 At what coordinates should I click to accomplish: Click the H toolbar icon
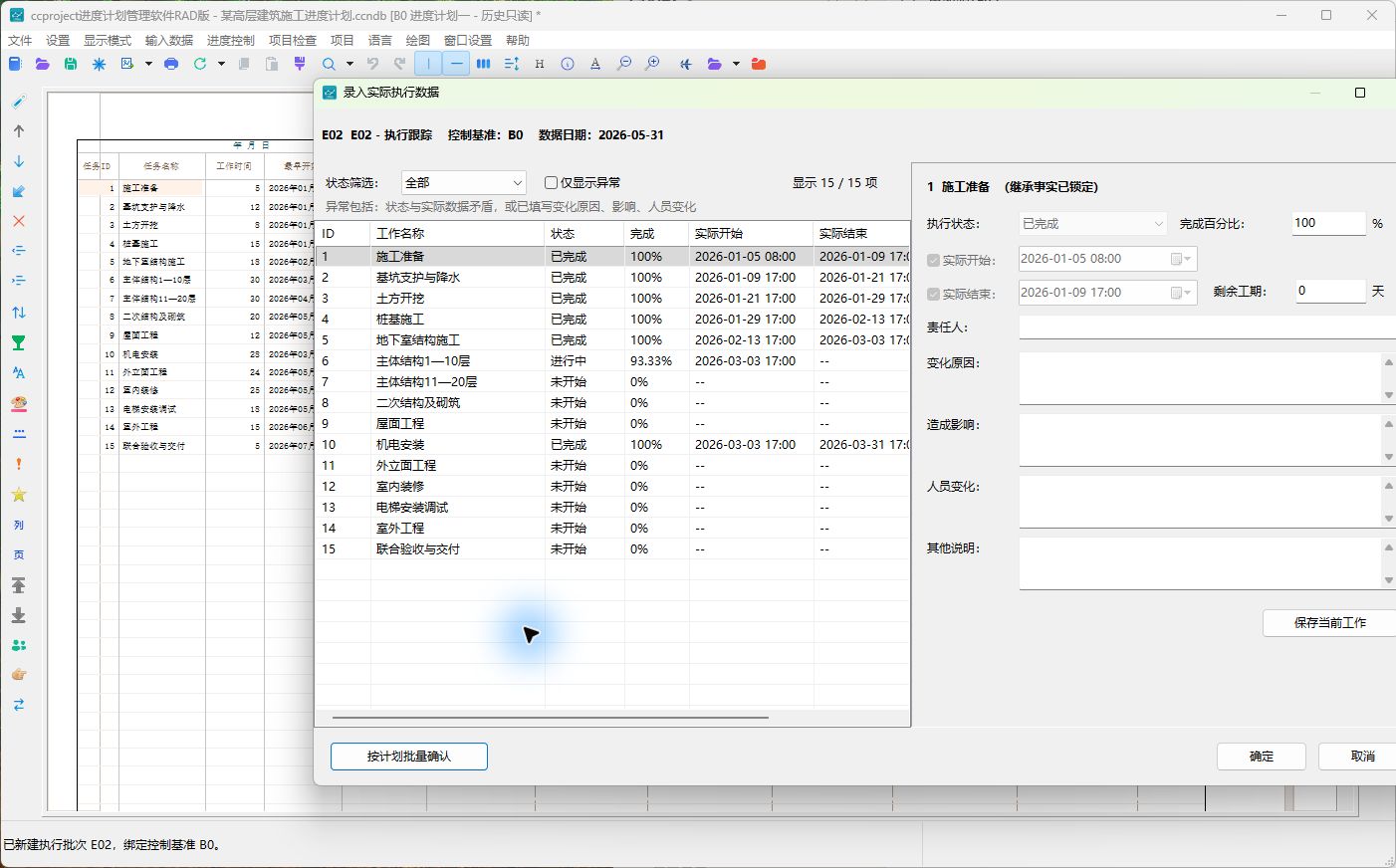click(x=540, y=64)
